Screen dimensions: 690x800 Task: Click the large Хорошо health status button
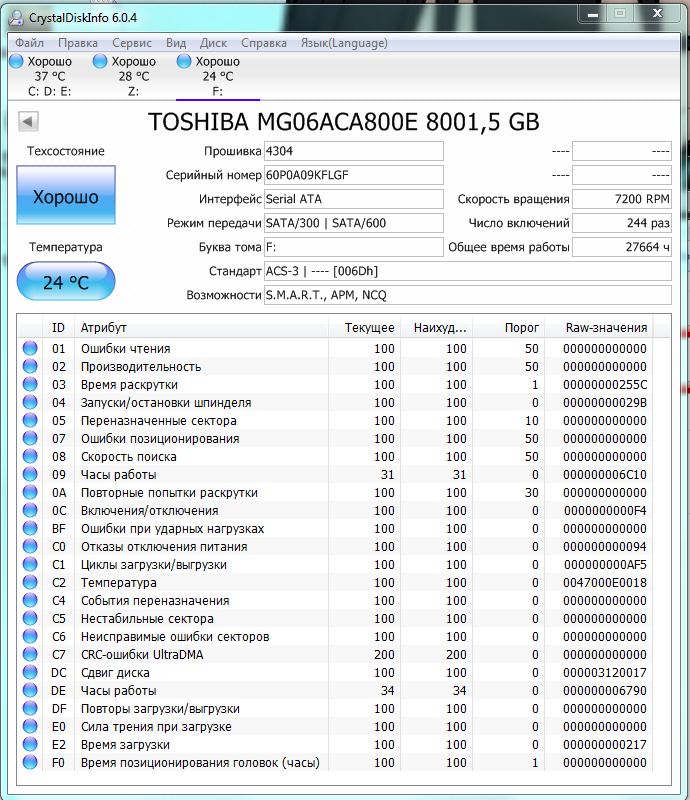click(x=66, y=195)
